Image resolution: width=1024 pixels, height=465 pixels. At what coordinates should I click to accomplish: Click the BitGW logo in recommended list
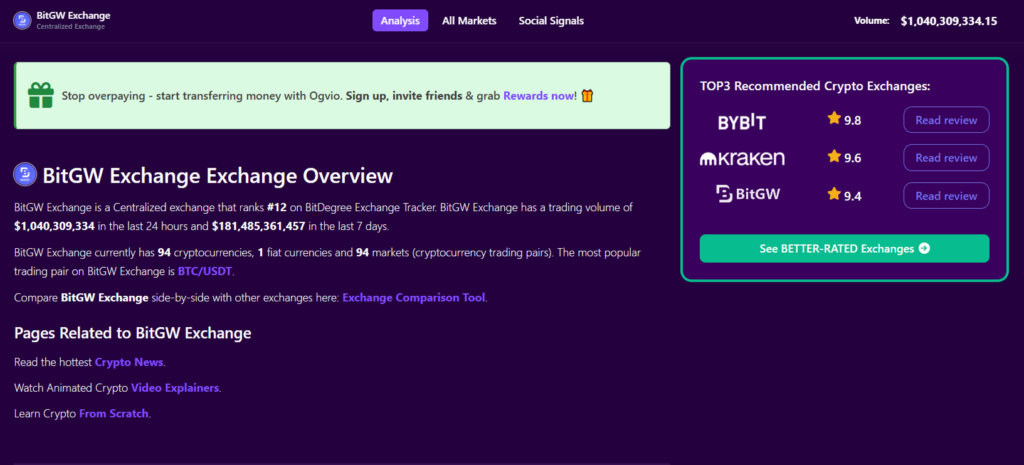(x=749, y=195)
